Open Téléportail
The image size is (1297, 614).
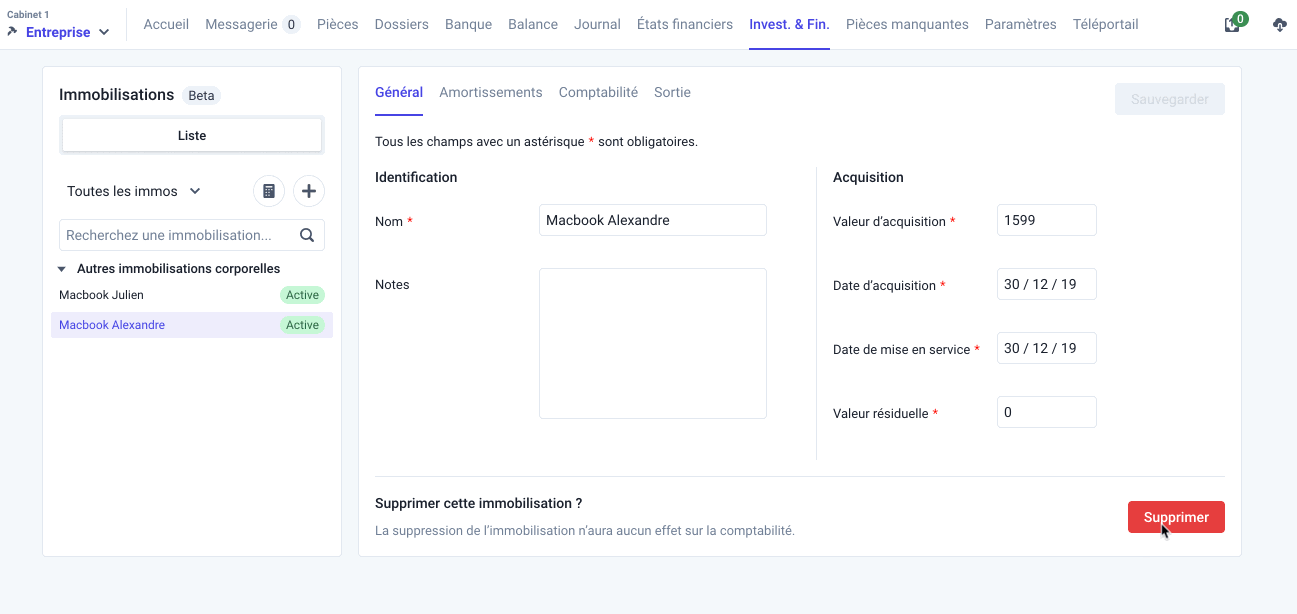1105,24
